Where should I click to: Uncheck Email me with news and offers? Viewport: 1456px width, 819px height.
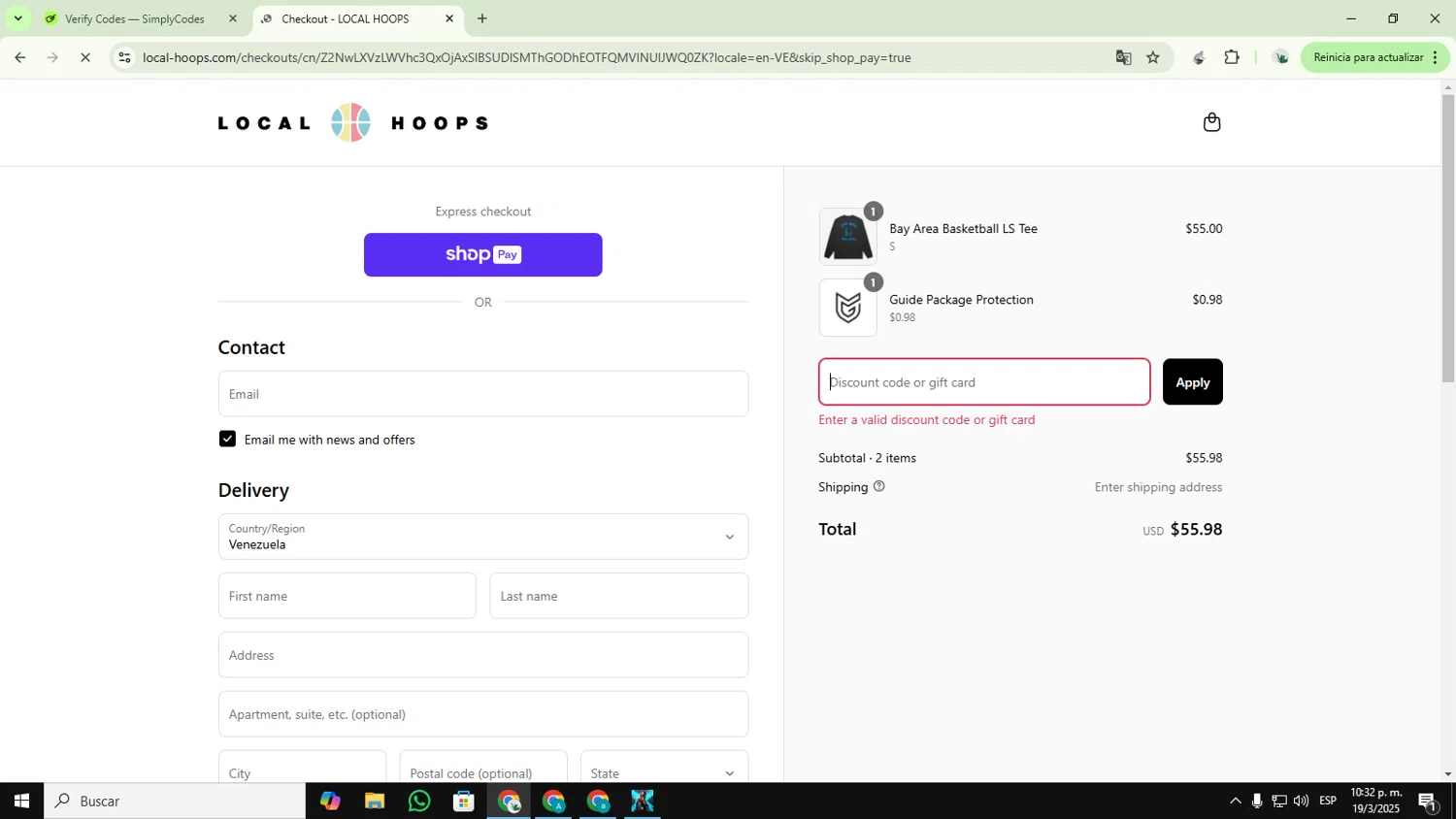[x=227, y=440]
